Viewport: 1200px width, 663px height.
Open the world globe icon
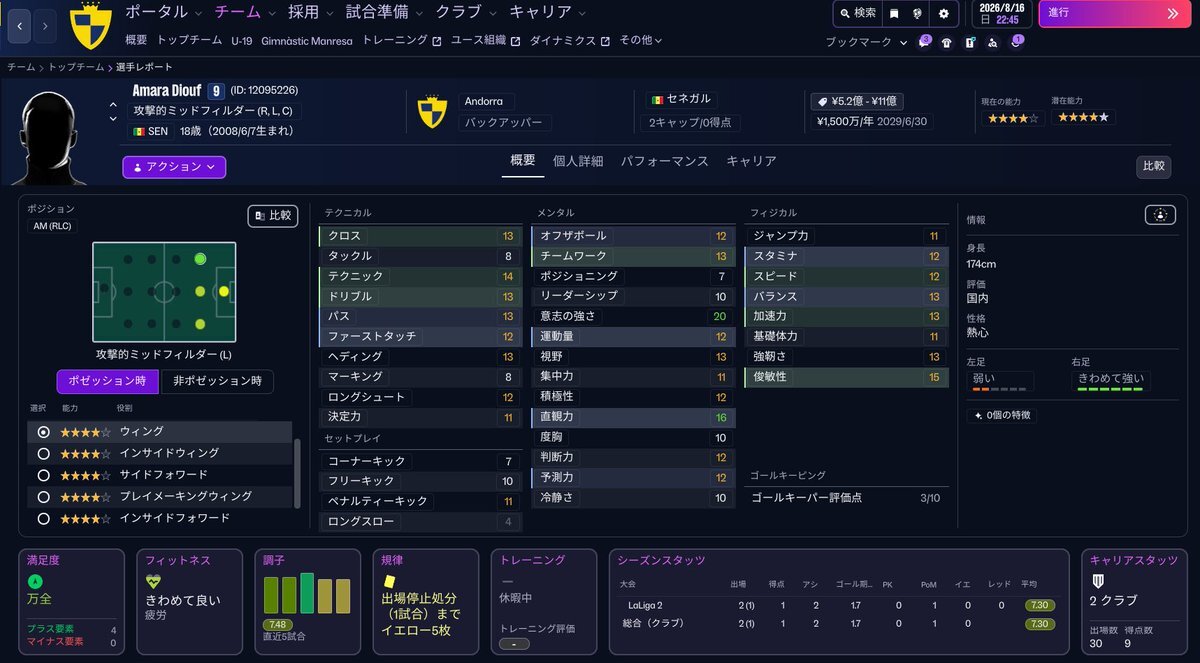[x=918, y=14]
